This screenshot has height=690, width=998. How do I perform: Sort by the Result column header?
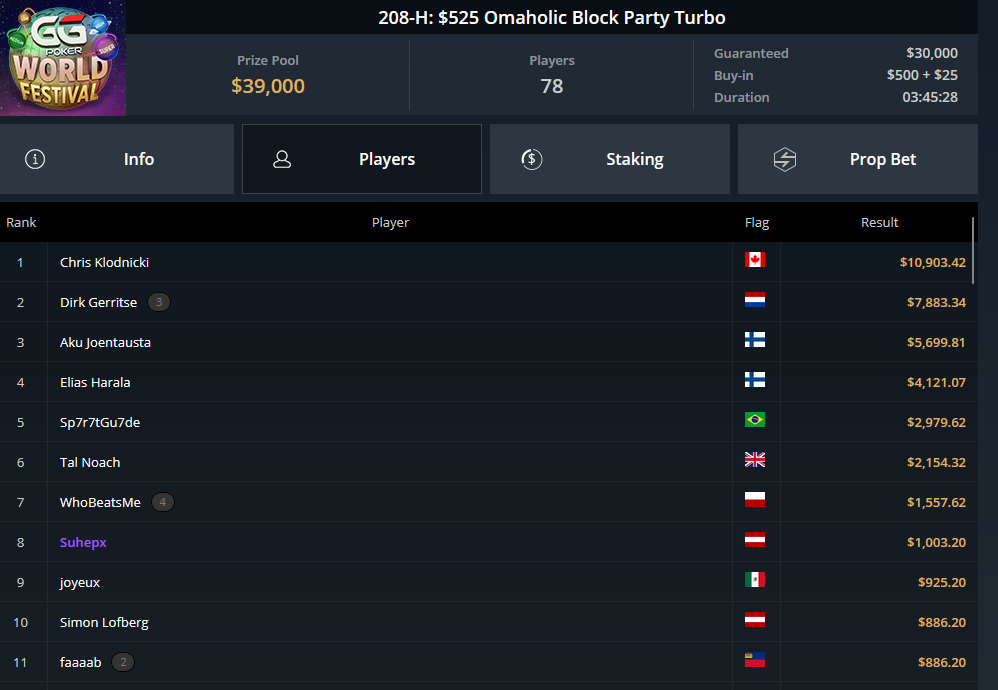click(880, 222)
